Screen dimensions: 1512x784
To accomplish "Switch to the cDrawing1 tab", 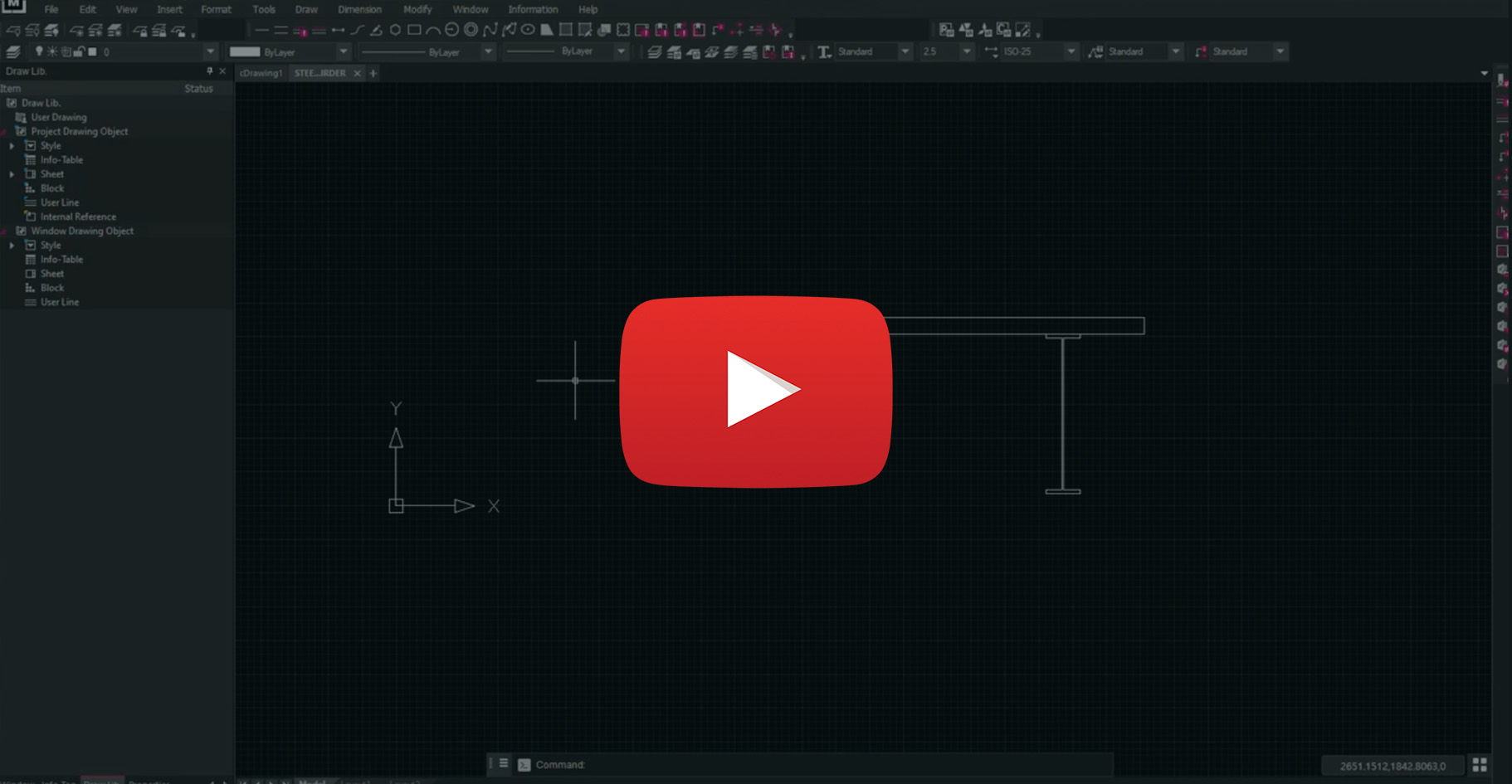I will coord(261,73).
